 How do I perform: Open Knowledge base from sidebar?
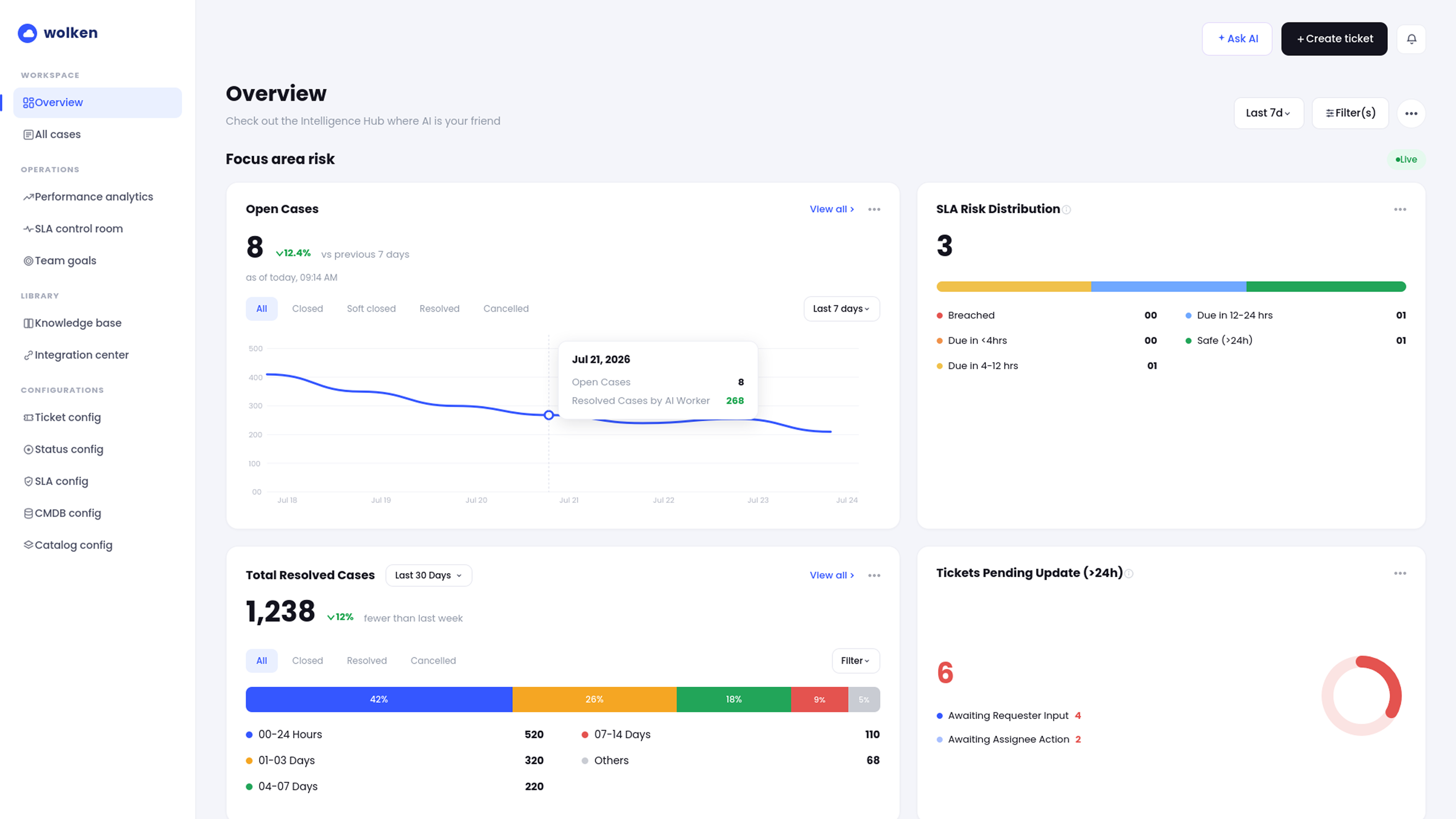click(97, 323)
